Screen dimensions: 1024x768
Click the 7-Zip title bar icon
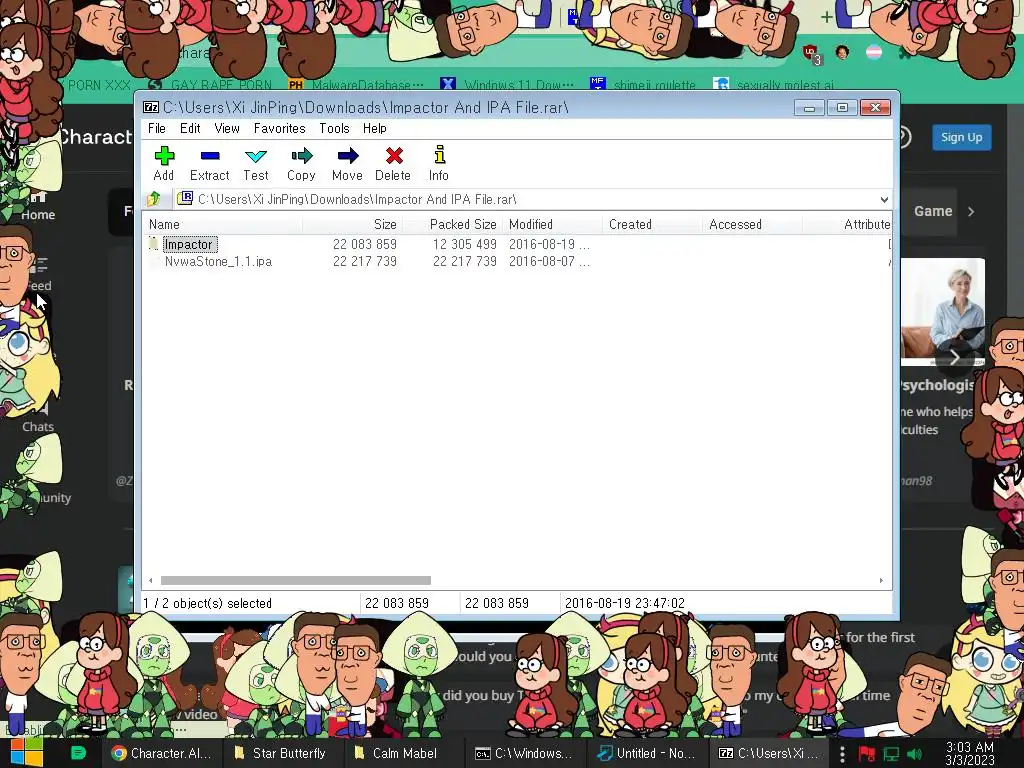click(151, 107)
